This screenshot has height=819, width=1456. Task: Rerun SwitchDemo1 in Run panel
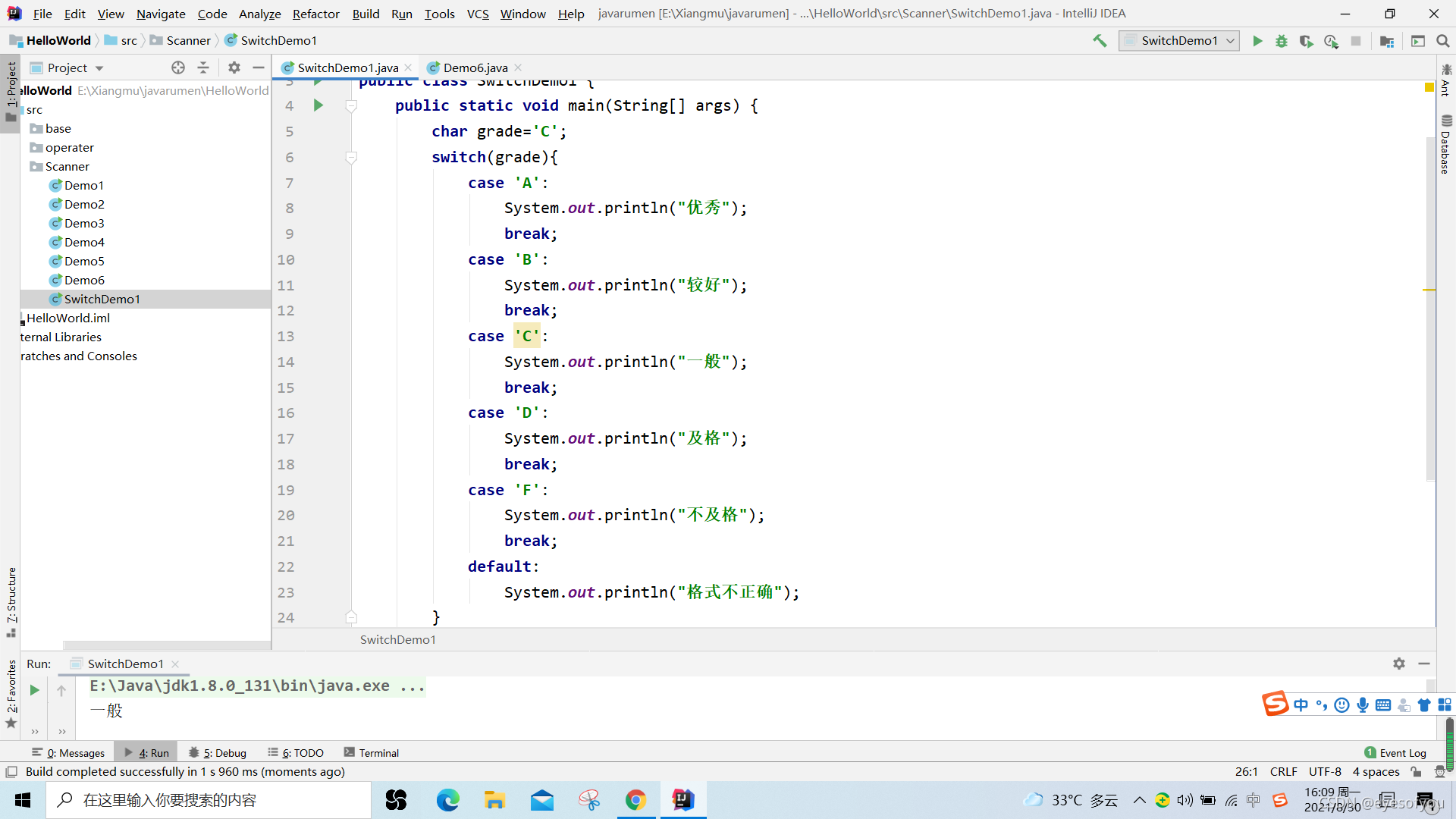tap(34, 690)
